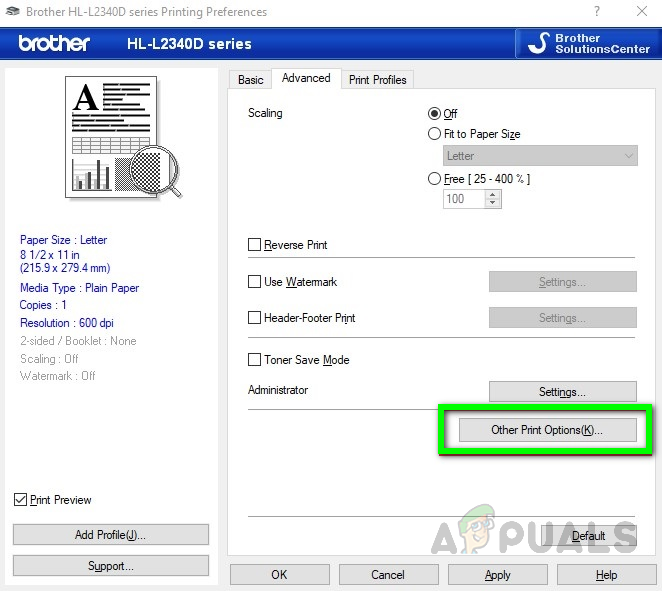Open the Help button

pos(607,575)
